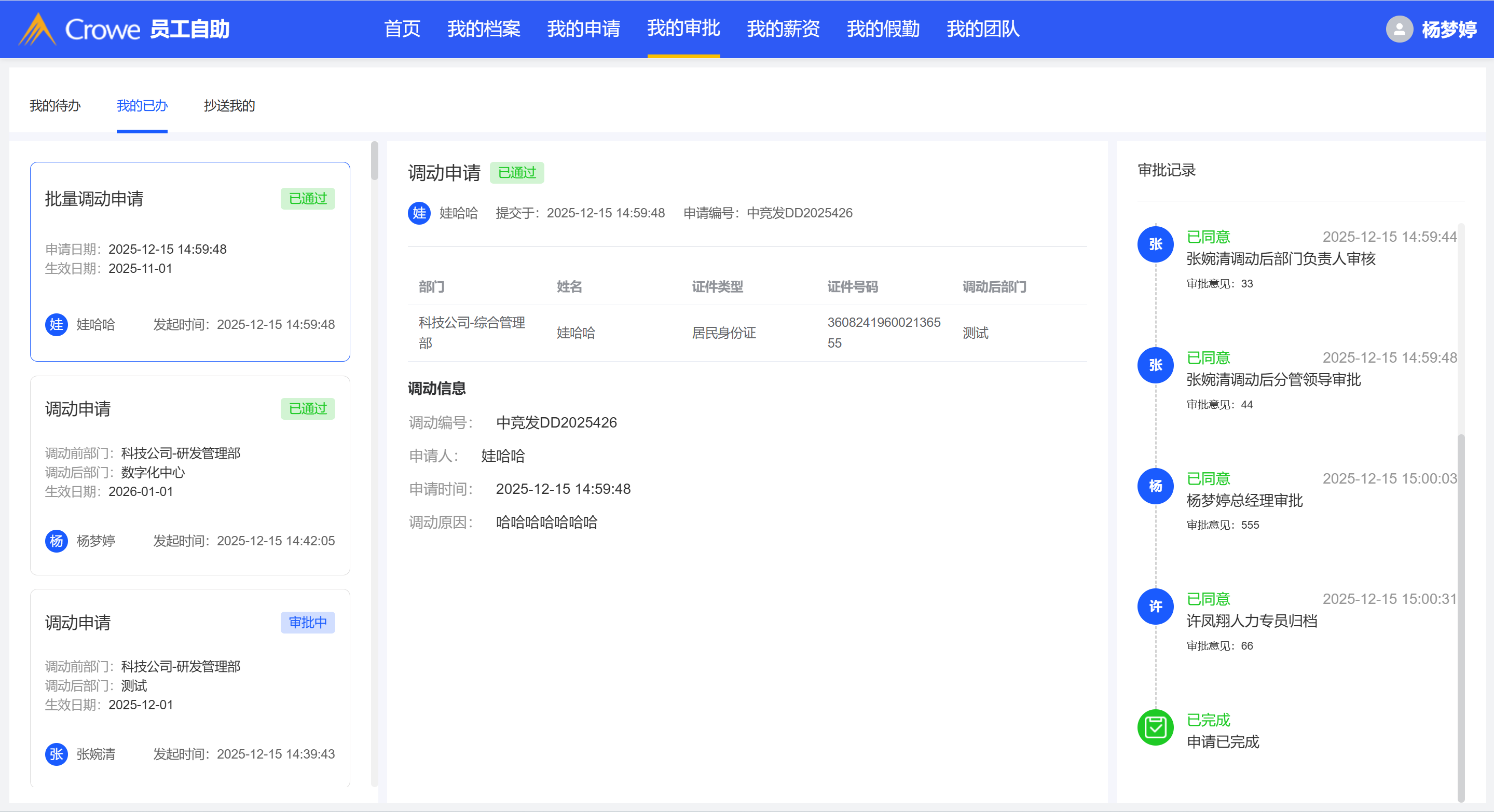
Task: Navigate to 首页
Action: [x=402, y=29]
